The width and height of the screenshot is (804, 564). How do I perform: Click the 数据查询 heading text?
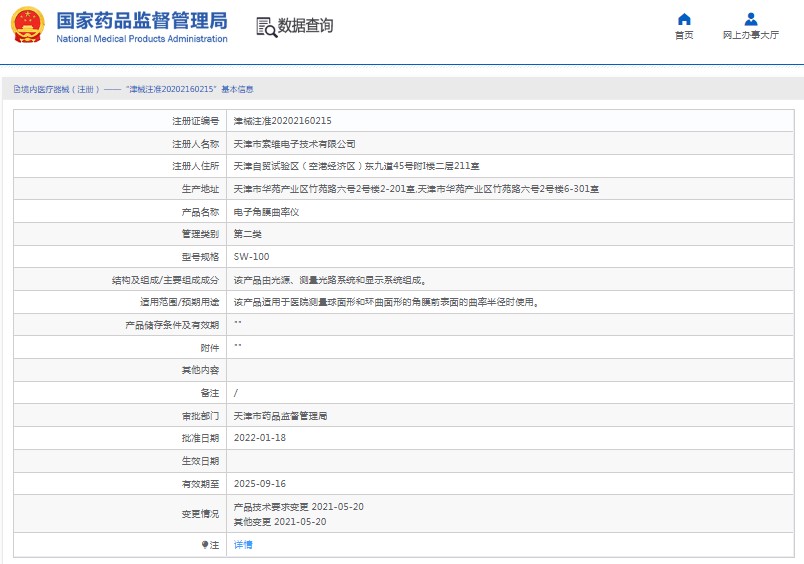[306, 27]
